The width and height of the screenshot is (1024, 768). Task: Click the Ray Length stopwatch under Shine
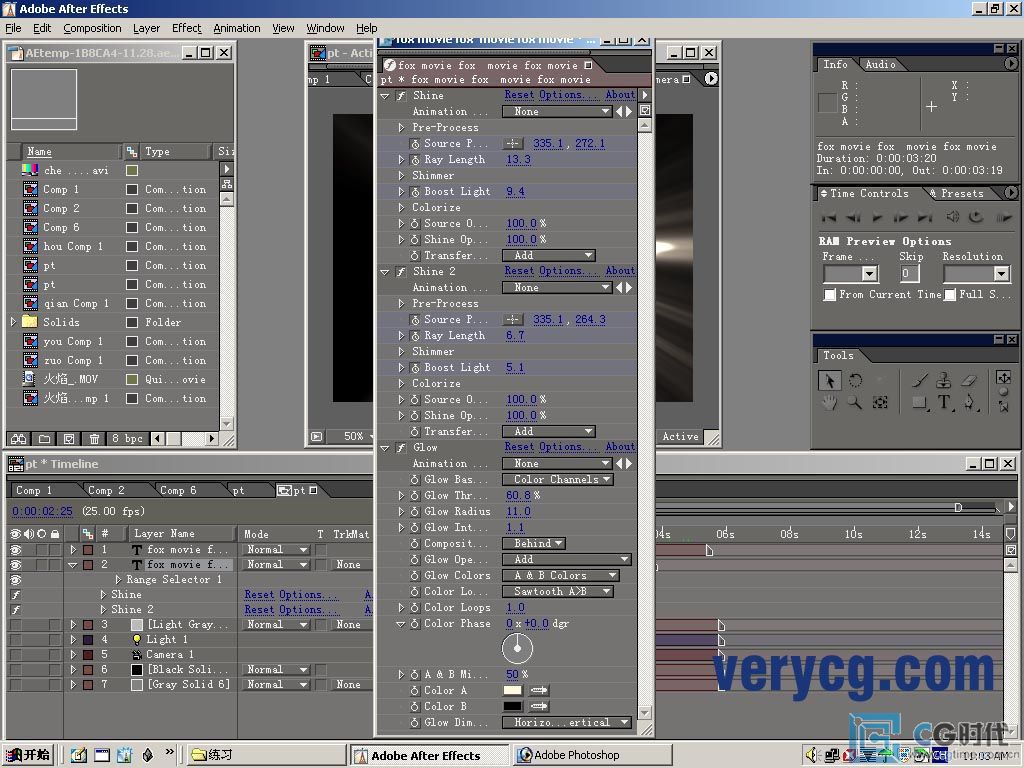pos(415,159)
